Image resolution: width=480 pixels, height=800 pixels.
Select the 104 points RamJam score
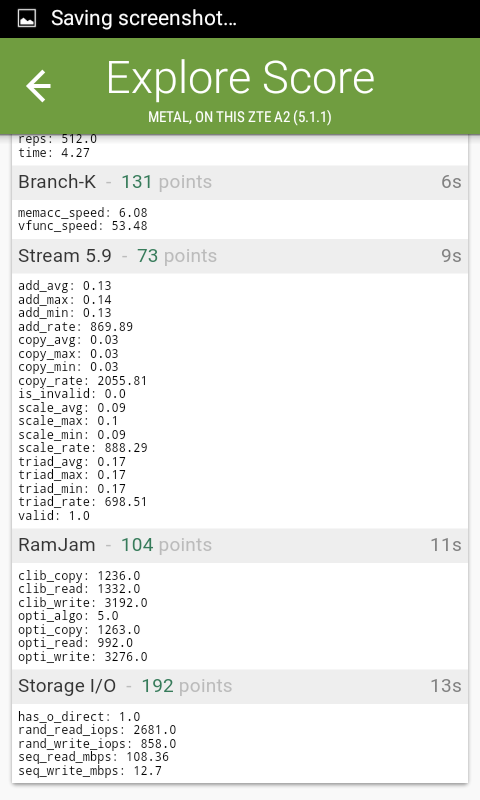tap(166, 545)
